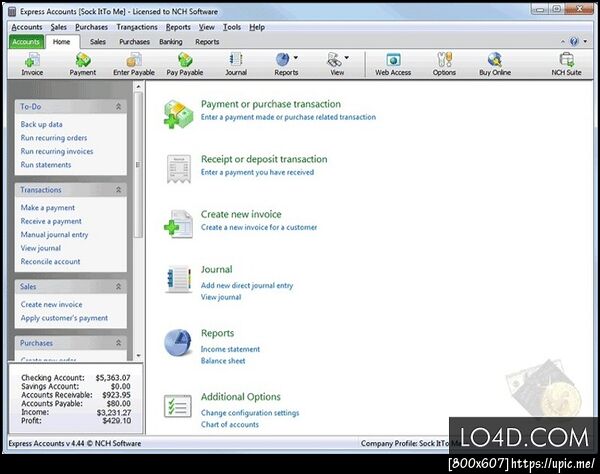Click the blue pie chart Reports icon

click(x=178, y=343)
